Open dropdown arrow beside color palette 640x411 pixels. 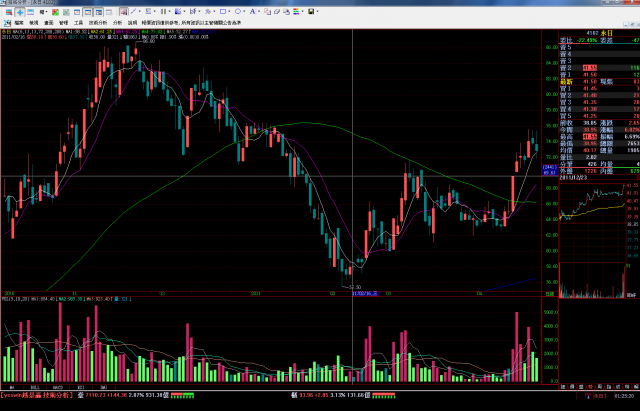[302, 11]
